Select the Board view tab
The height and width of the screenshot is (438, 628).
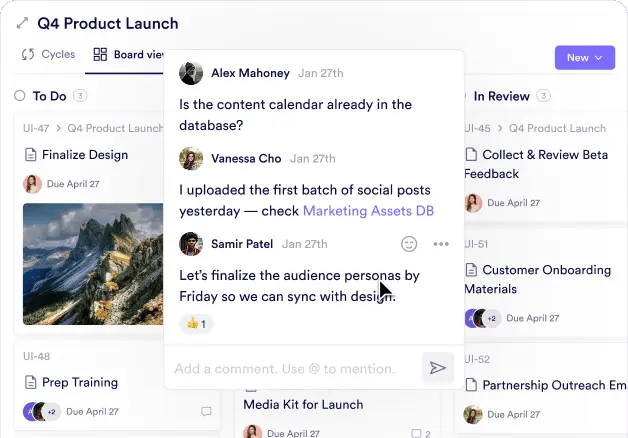coord(128,55)
